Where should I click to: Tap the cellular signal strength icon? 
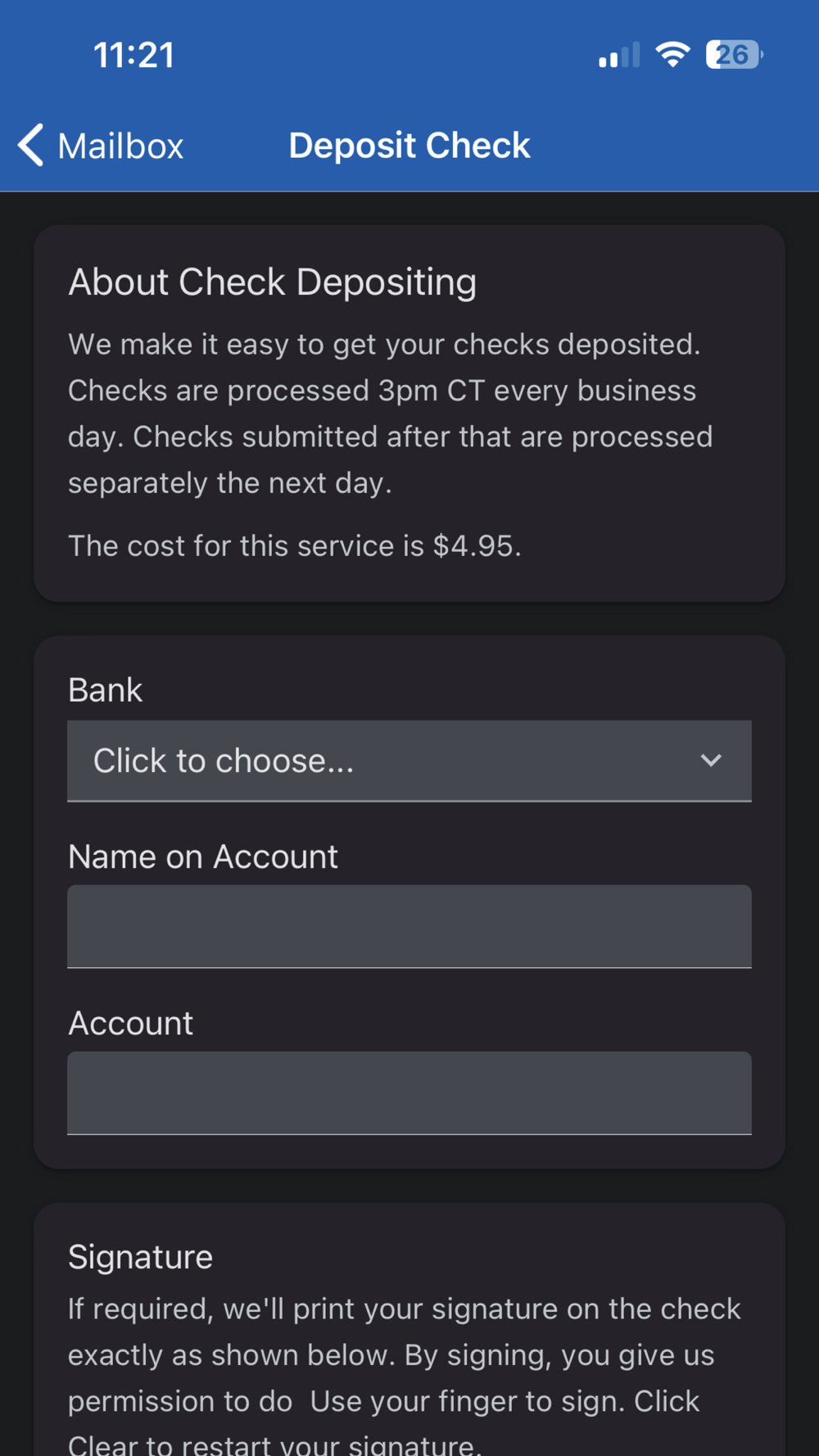click(618, 56)
